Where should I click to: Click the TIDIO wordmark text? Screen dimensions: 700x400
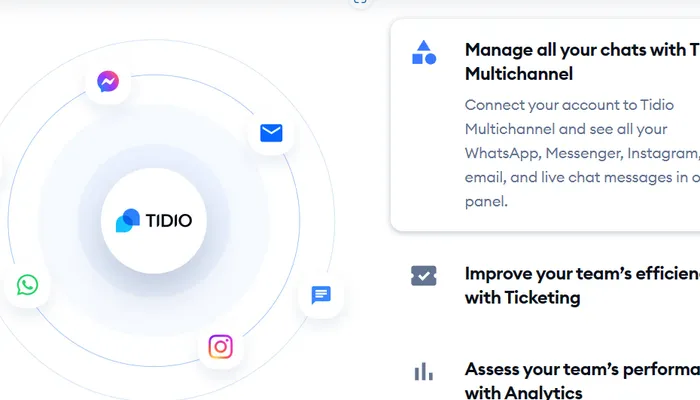(169, 220)
